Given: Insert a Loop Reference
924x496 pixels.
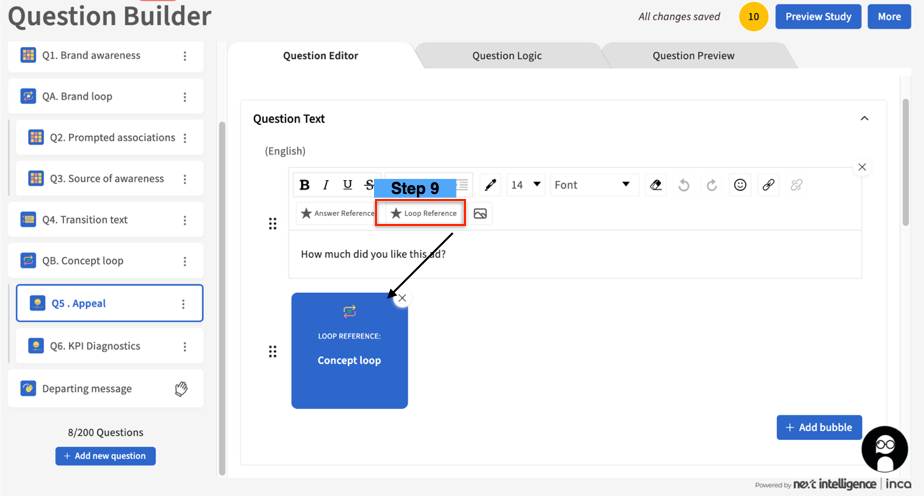Looking at the screenshot, I should tap(421, 213).
